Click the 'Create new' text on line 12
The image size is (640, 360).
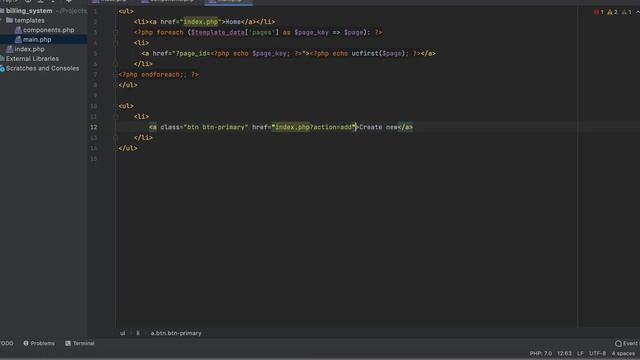[378, 127]
